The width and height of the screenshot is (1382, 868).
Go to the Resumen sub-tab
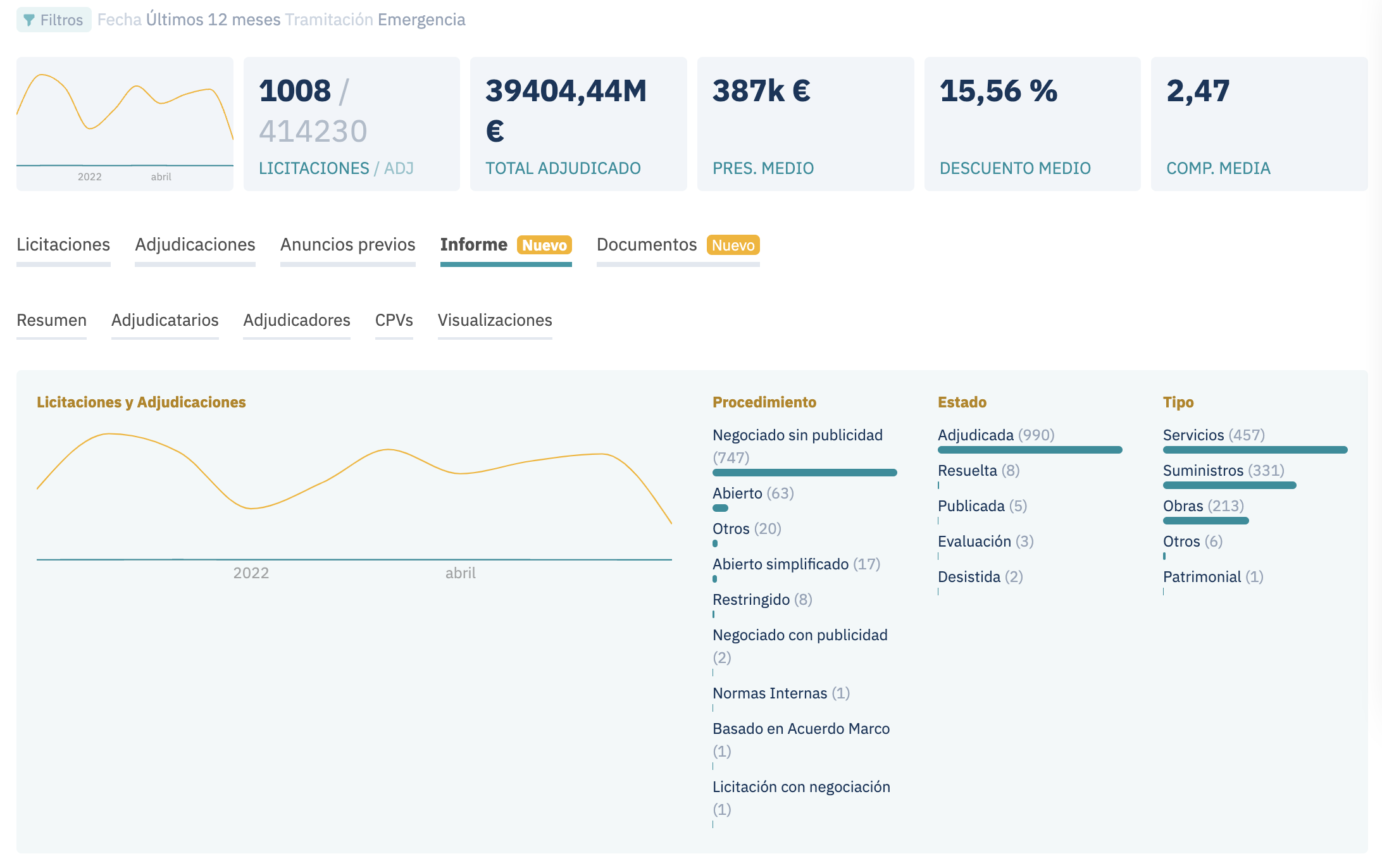(x=51, y=320)
